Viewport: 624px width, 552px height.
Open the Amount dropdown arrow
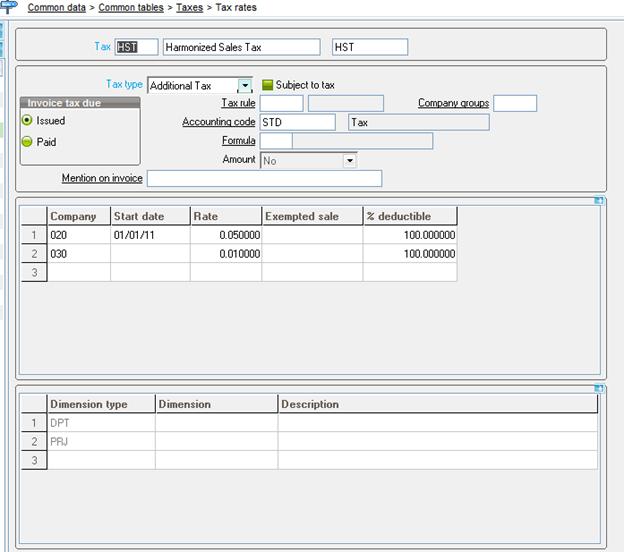tap(350, 161)
